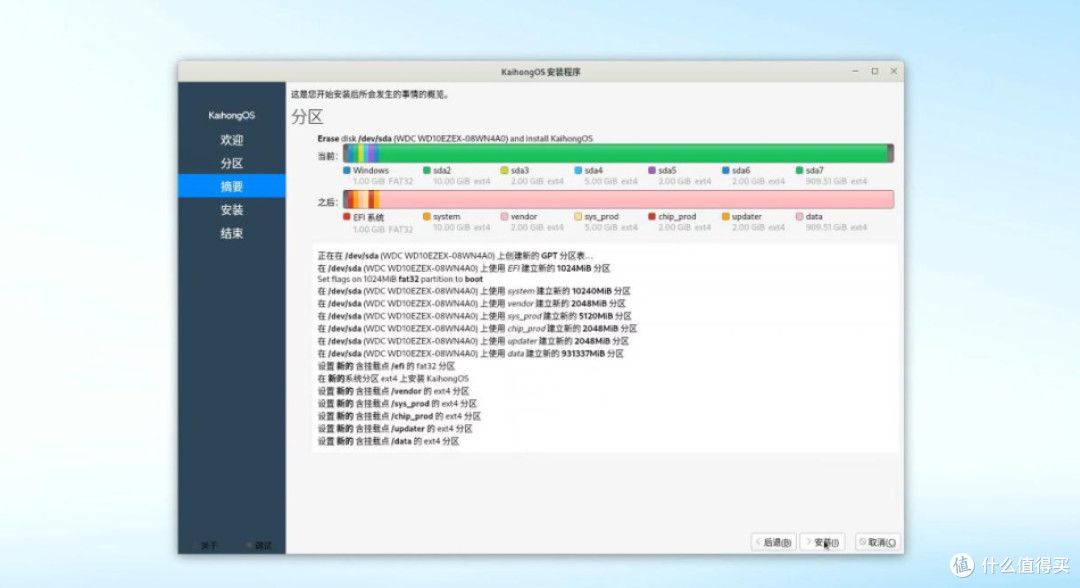
Task: Click the line about creating the new GPT 分区表
Action: 455,255
